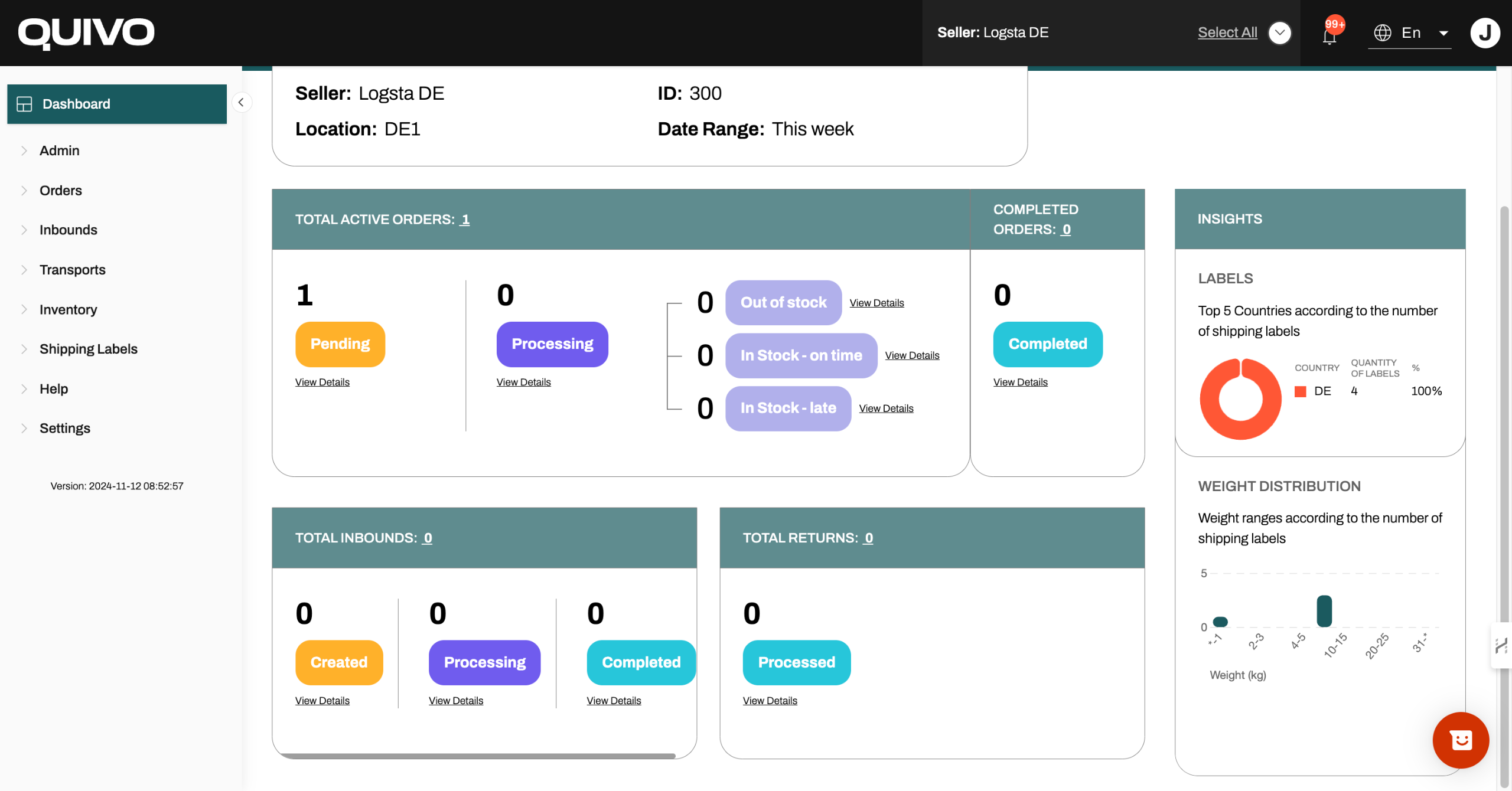Viewport: 1512px width, 791px height.
Task: Open the En language dropdown arrow
Action: click(1443, 34)
